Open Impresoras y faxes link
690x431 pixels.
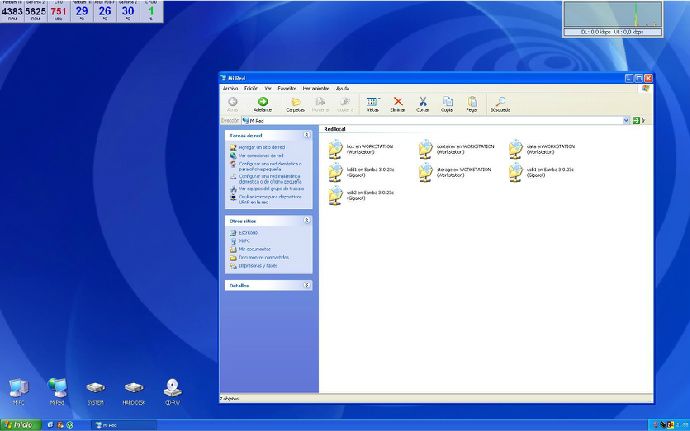[258, 266]
